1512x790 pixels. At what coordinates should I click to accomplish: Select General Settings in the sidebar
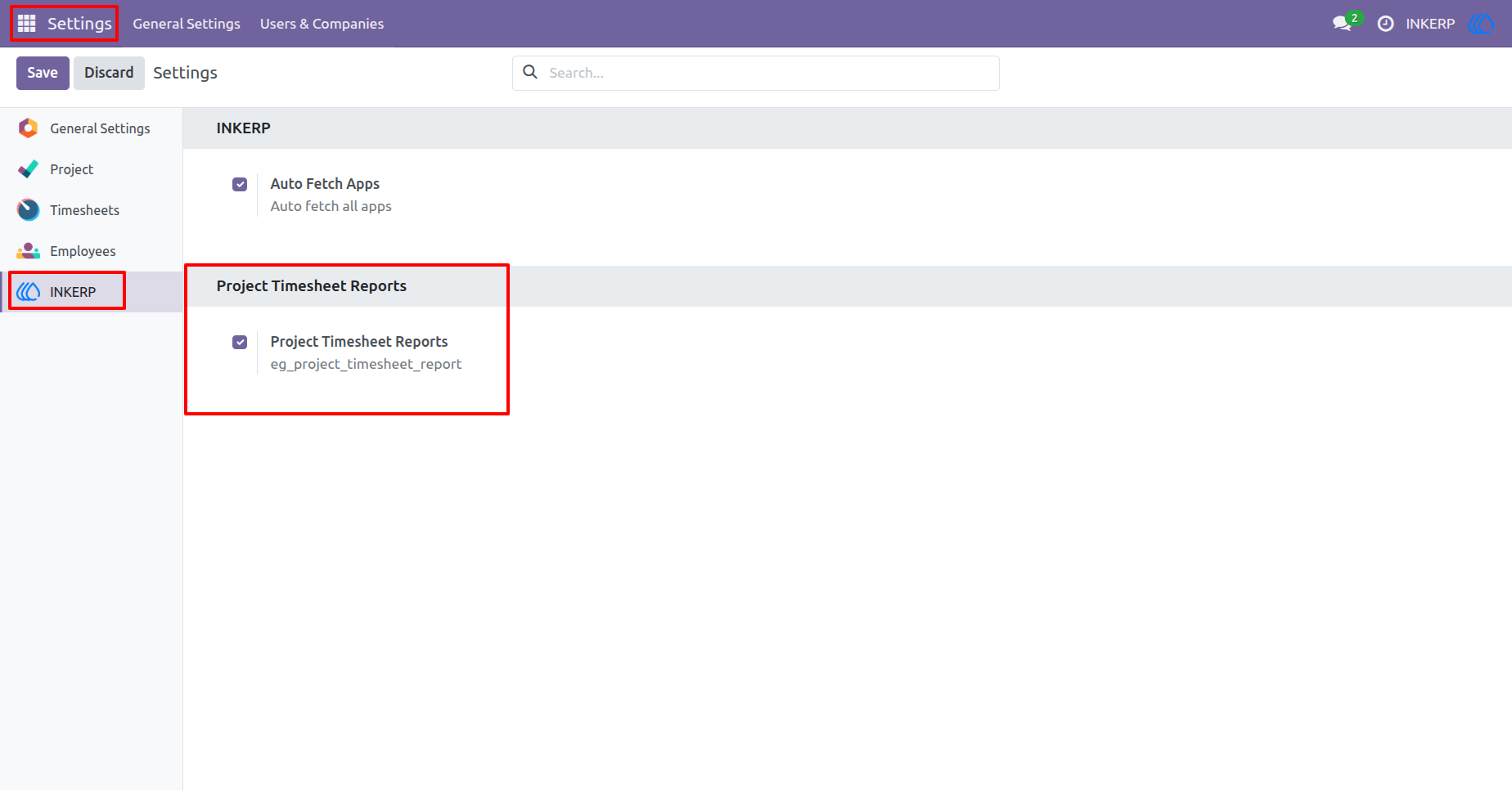pyautogui.click(x=92, y=128)
